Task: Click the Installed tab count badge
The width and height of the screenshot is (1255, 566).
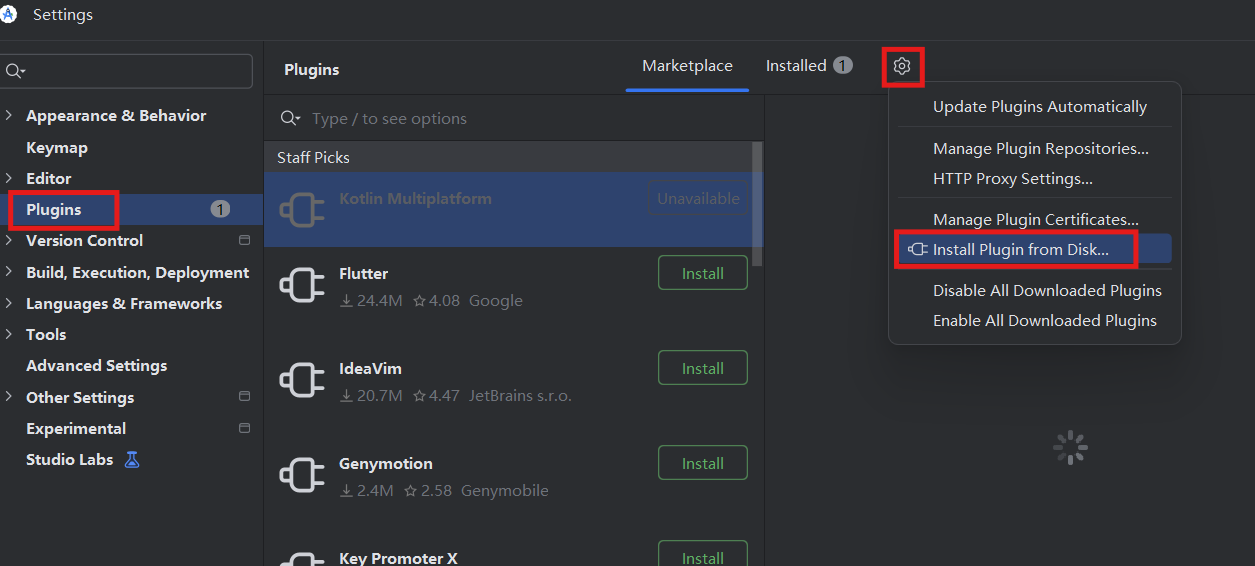Action: click(x=843, y=66)
